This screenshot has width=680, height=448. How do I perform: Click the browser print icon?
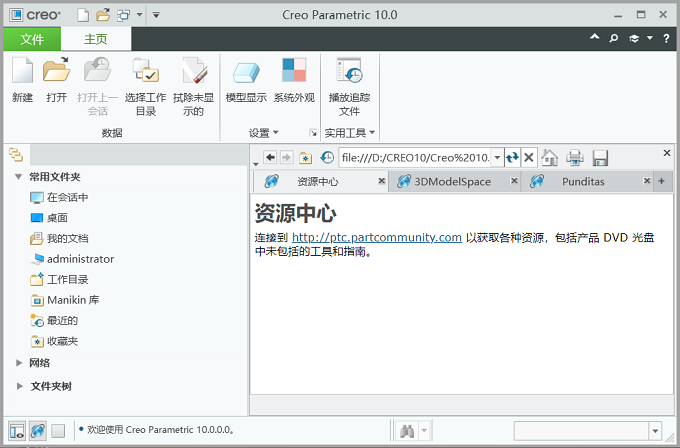coord(575,158)
